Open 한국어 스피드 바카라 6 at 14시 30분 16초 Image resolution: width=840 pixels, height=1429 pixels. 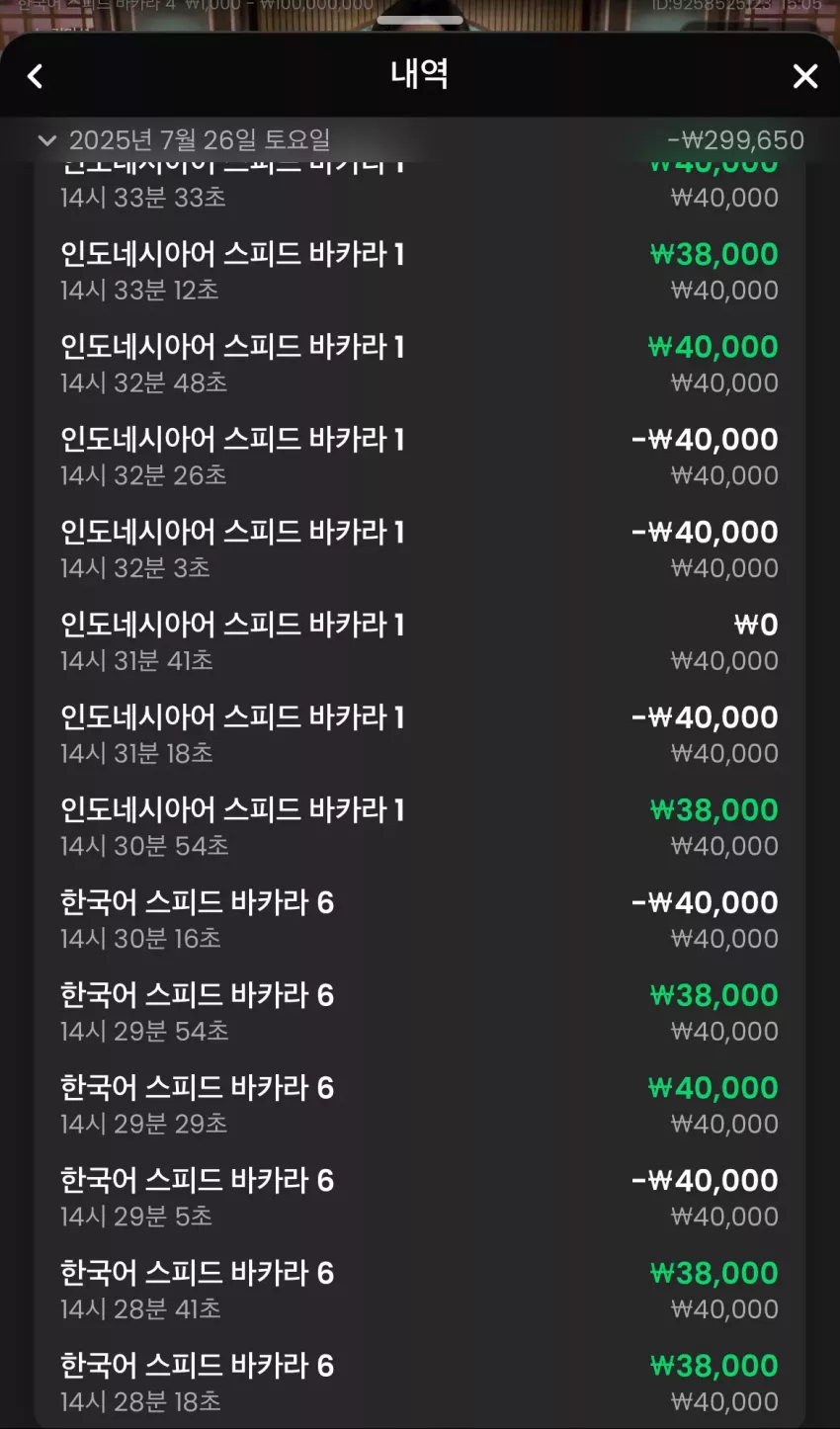pyautogui.click(x=420, y=919)
